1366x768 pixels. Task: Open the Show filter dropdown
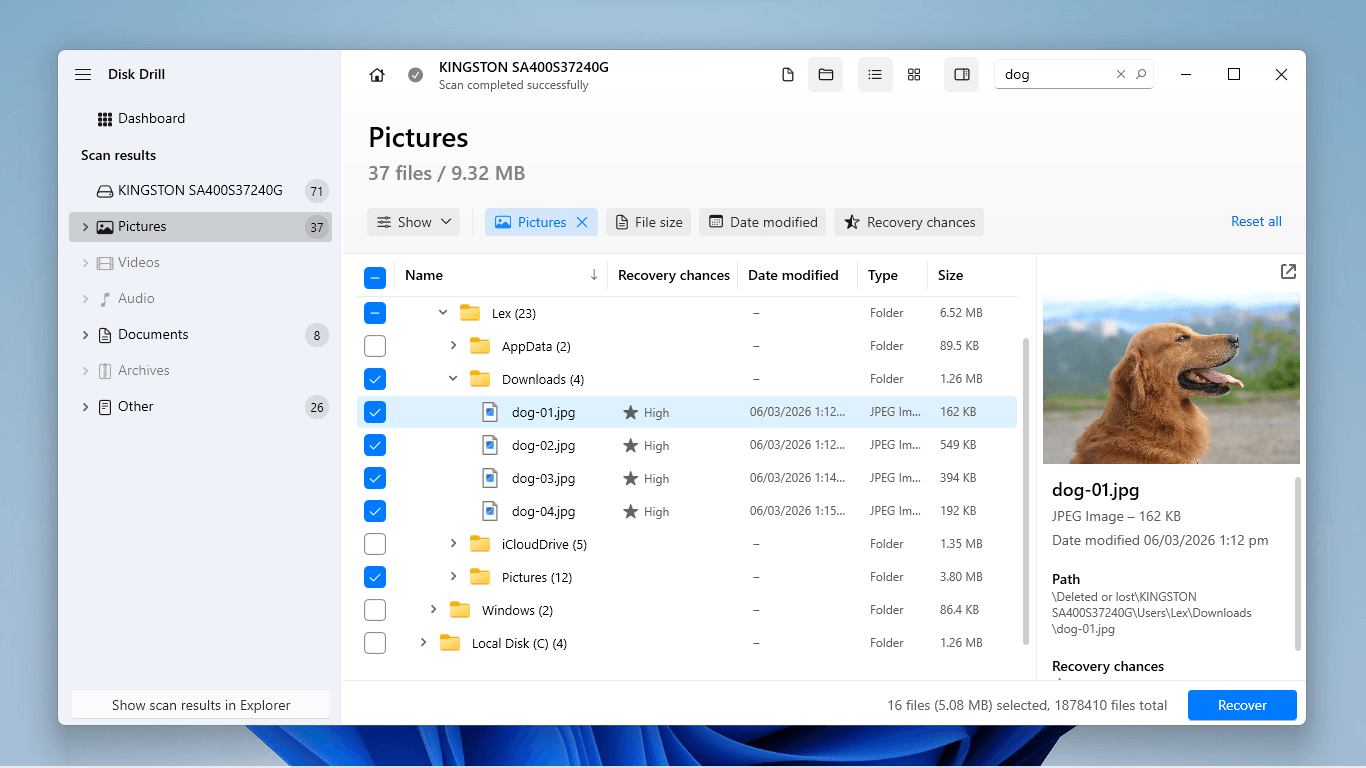[413, 222]
